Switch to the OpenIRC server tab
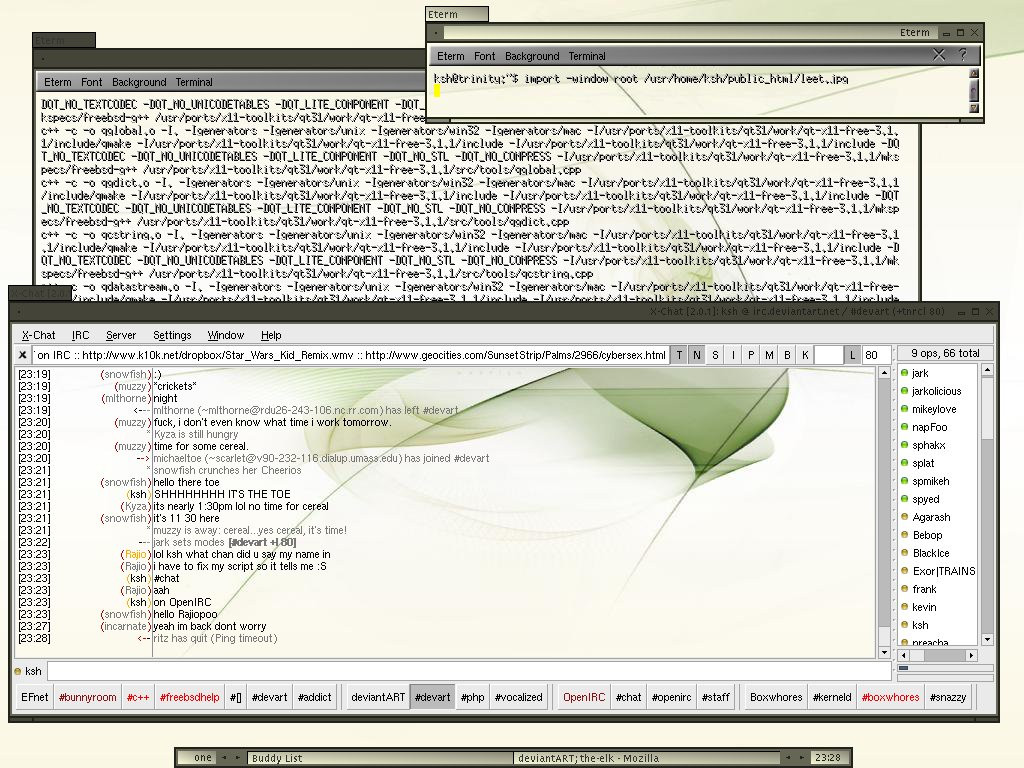 coord(584,697)
